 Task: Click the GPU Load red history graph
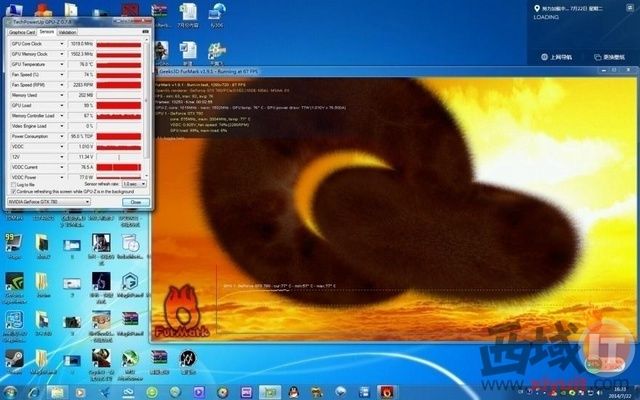pos(119,105)
